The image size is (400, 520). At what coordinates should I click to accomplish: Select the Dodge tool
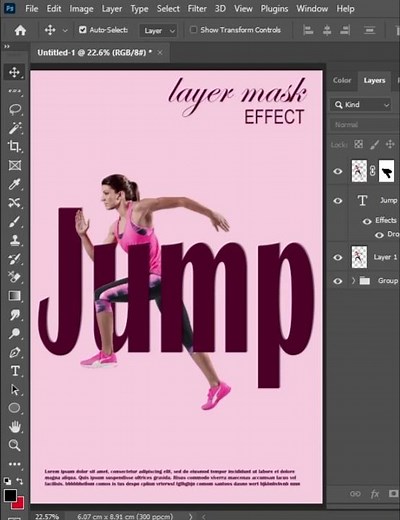click(x=14, y=333)
